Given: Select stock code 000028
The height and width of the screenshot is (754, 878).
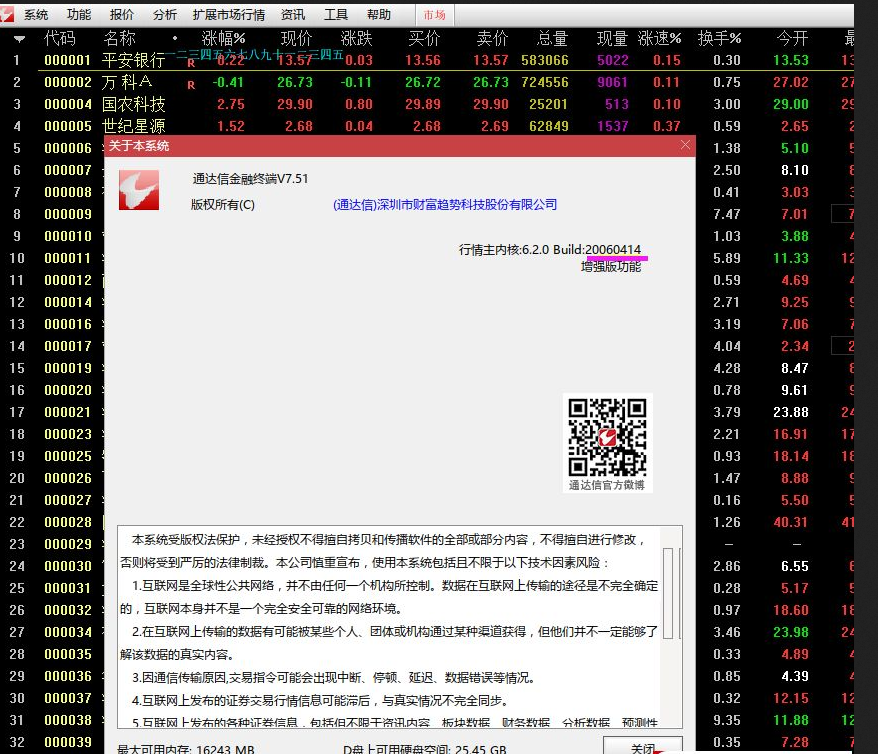Looking at the screenshot, I should [x=68, y=522].
